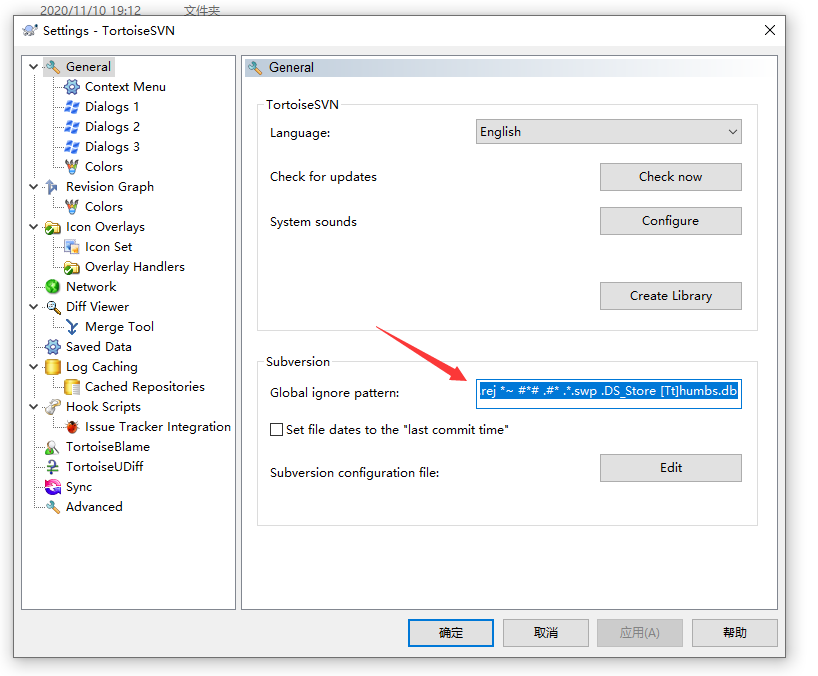Confirm with the 确定 button
The height and width of the screenshot is (676, 818).
(x=451, y=633)
